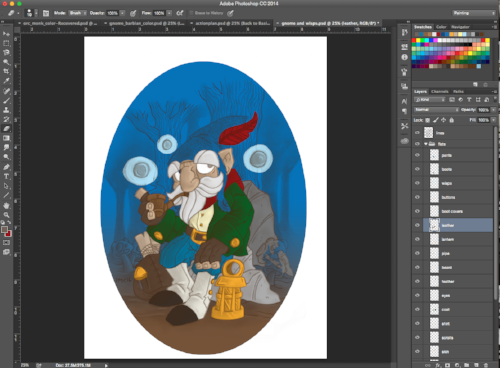Select the Hand tool
500x368 pixels.
(x=6, y=205)
